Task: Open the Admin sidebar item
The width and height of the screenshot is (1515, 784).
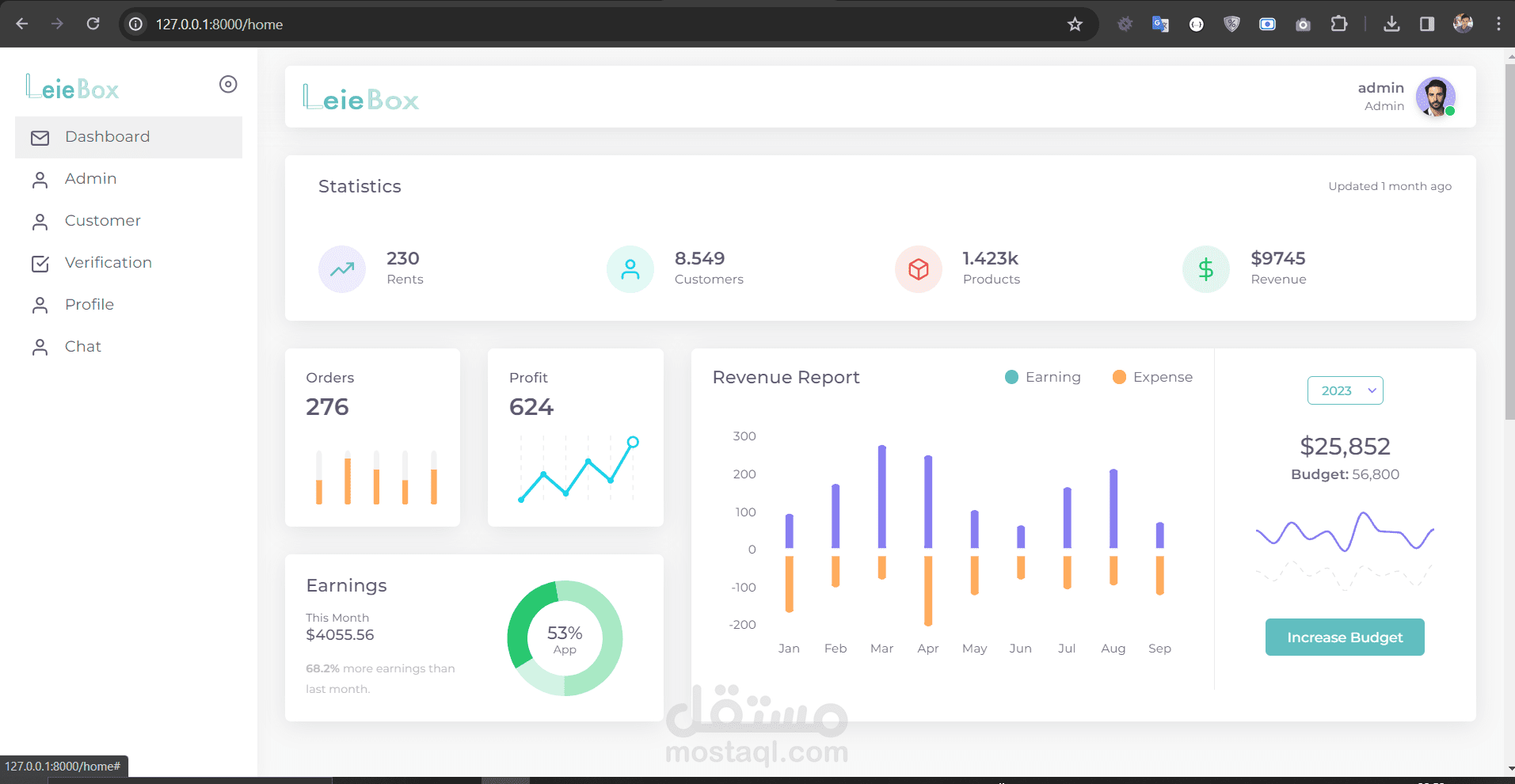Action: [x=128, y=179]
